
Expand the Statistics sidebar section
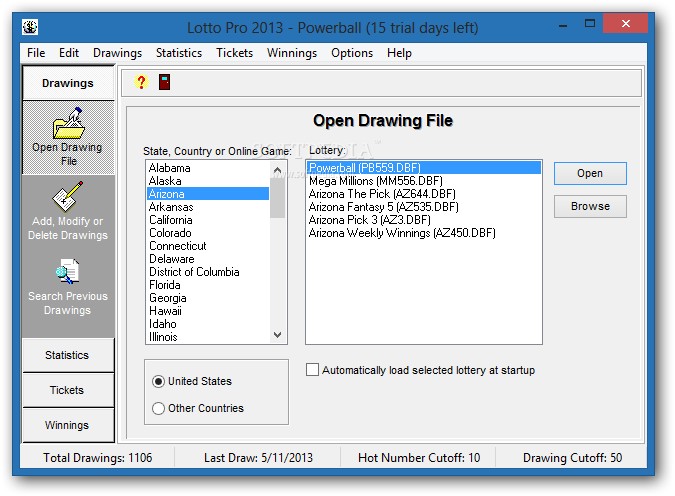[x=67, y=355]
